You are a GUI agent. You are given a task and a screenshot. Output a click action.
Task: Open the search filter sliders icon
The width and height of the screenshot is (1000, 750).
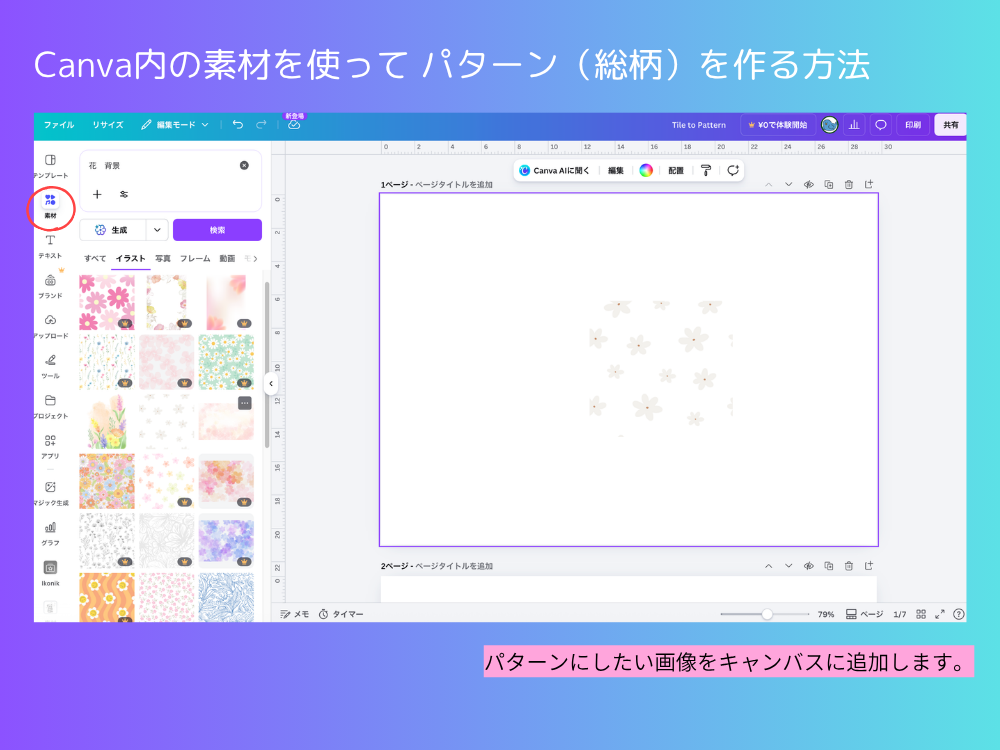point(124,194)
